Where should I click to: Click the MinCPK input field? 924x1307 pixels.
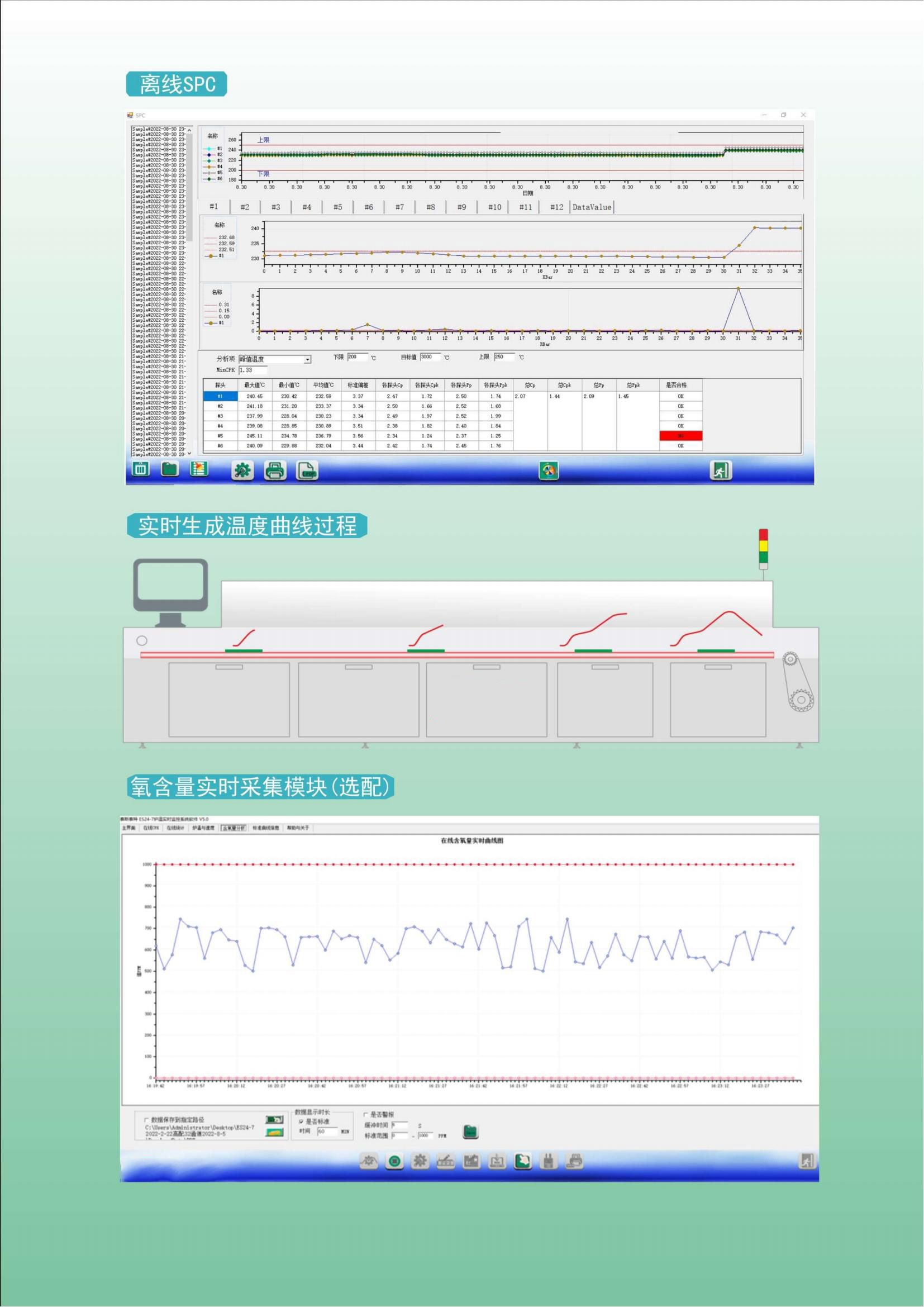tap(253, 370)
